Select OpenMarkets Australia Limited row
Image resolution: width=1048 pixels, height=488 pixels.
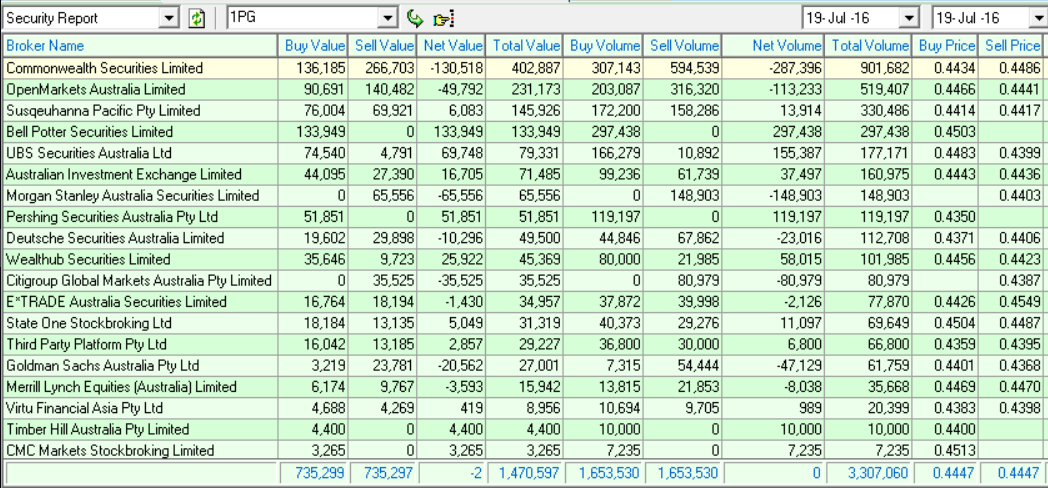(x=524, y=89)
